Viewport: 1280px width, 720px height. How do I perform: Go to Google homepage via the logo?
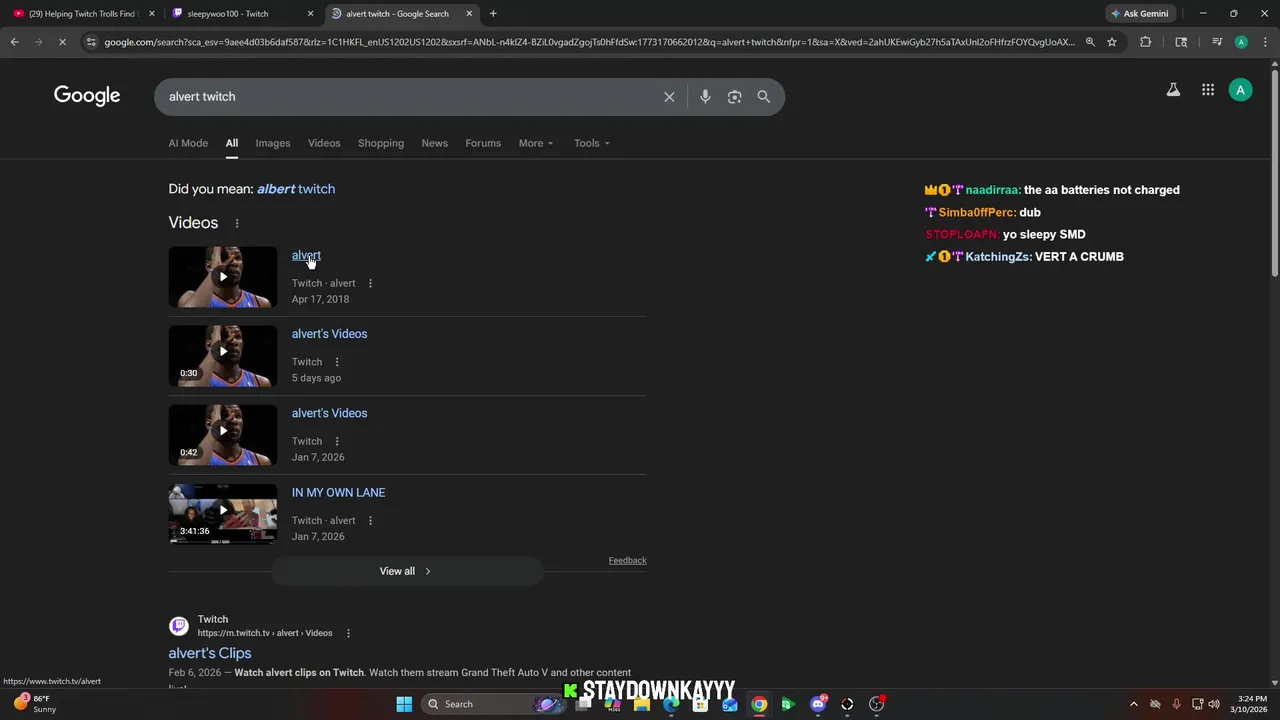87,96
